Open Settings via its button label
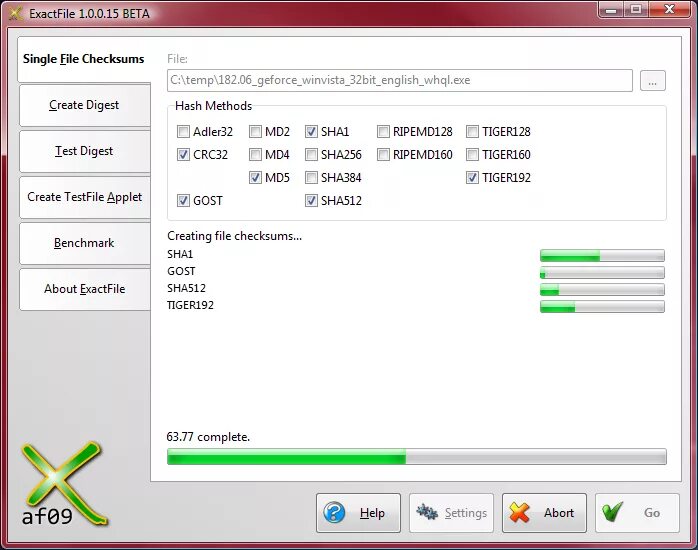The width and height of the screenshot is (698, 550). pyautogui.click(x=466, y=513)
